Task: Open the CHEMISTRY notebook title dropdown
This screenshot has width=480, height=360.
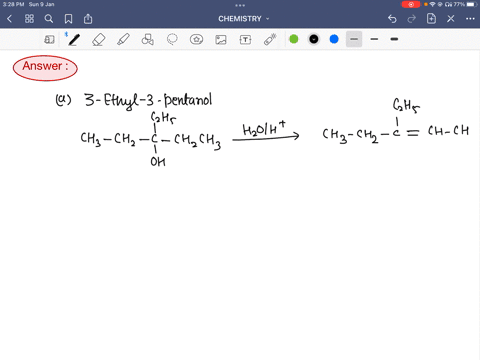Action: [244, 19]
